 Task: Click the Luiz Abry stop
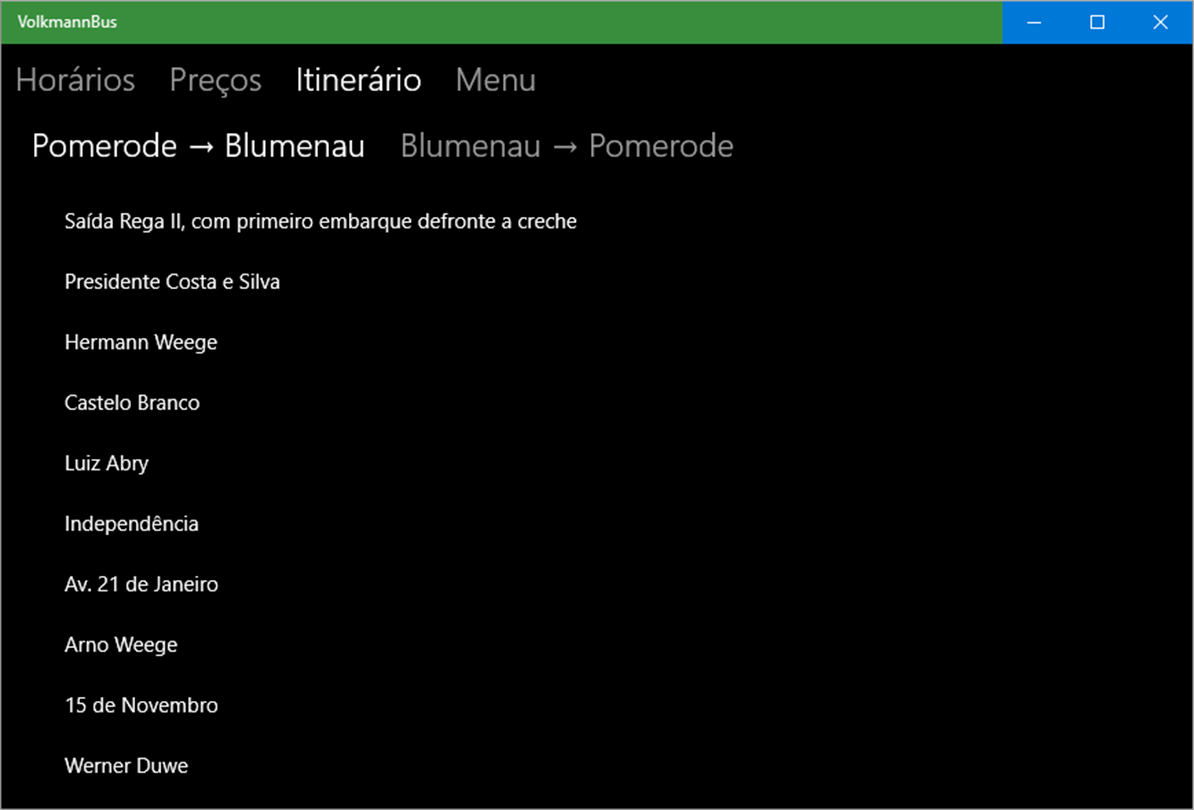[x=106, y=464]
